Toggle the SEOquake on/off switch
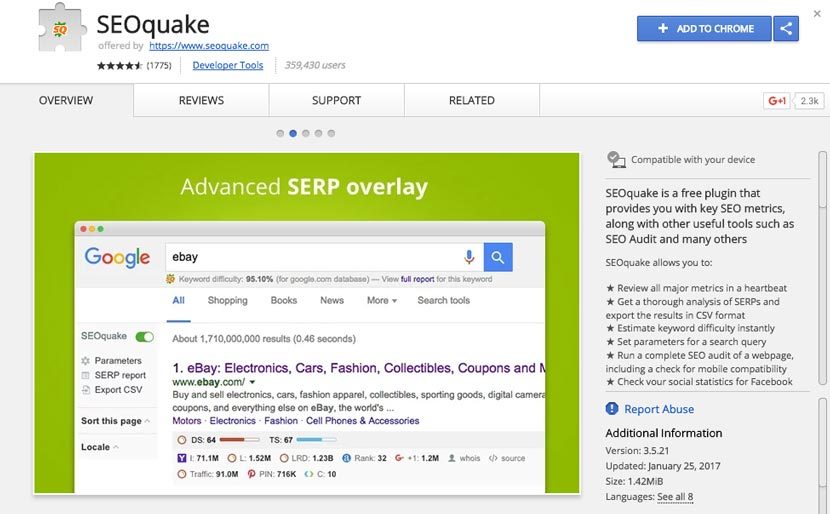 (x=145, y=337)
